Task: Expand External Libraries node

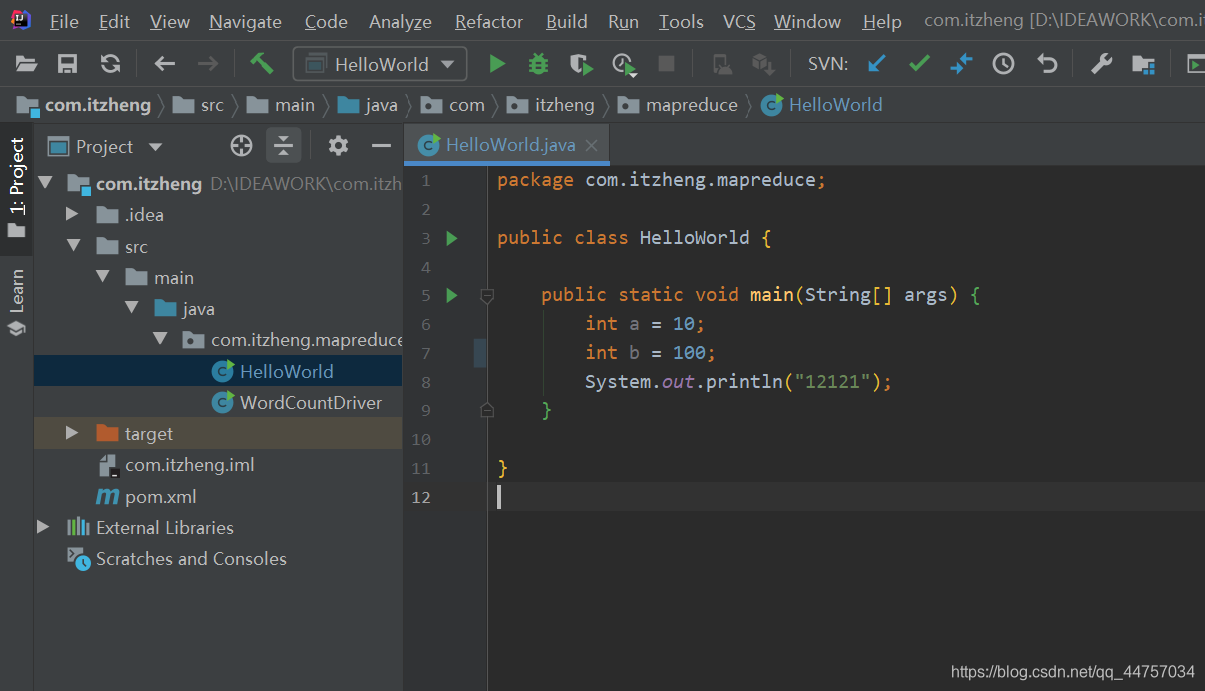Action: point(43,527)
